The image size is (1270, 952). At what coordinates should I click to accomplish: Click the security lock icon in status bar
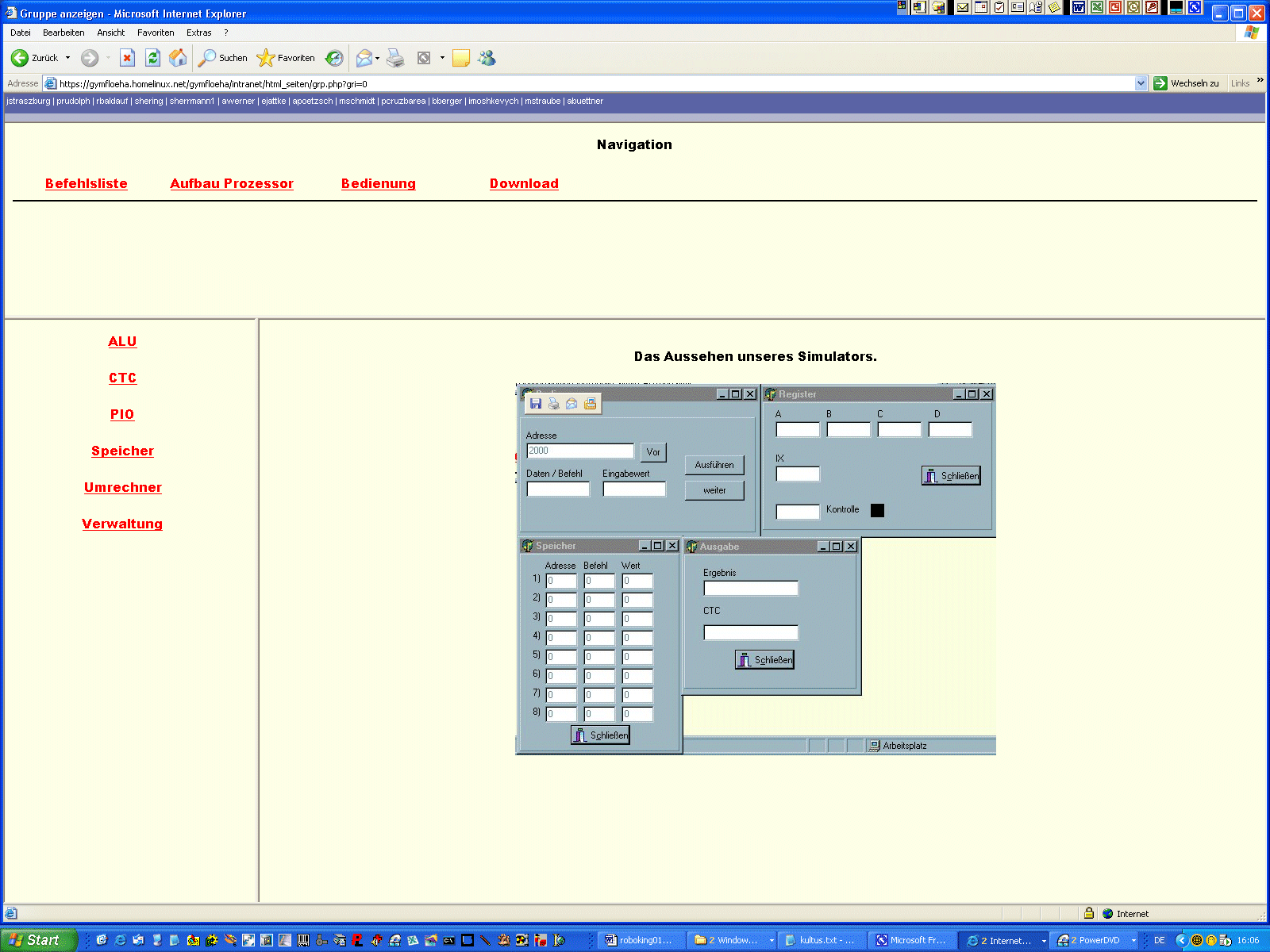[x=1089, y=913]
